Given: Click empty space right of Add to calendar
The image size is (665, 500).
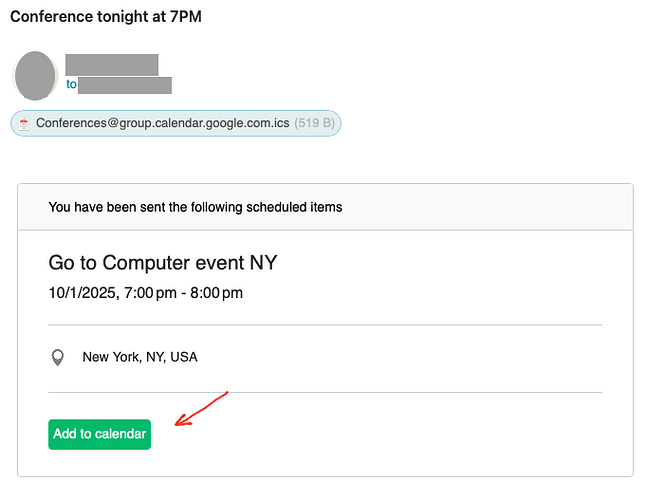Looking at the screenshot, I should pos(382,435).
